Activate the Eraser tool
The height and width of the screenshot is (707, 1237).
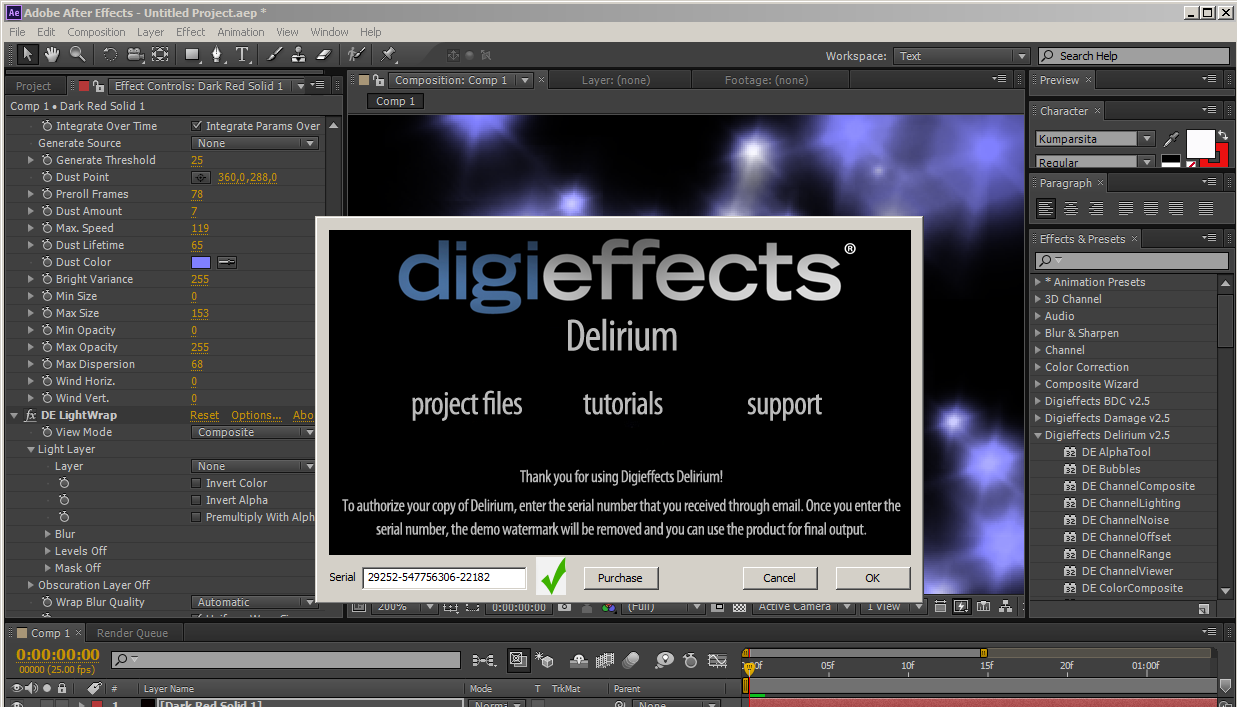click(x=323, y=55)
